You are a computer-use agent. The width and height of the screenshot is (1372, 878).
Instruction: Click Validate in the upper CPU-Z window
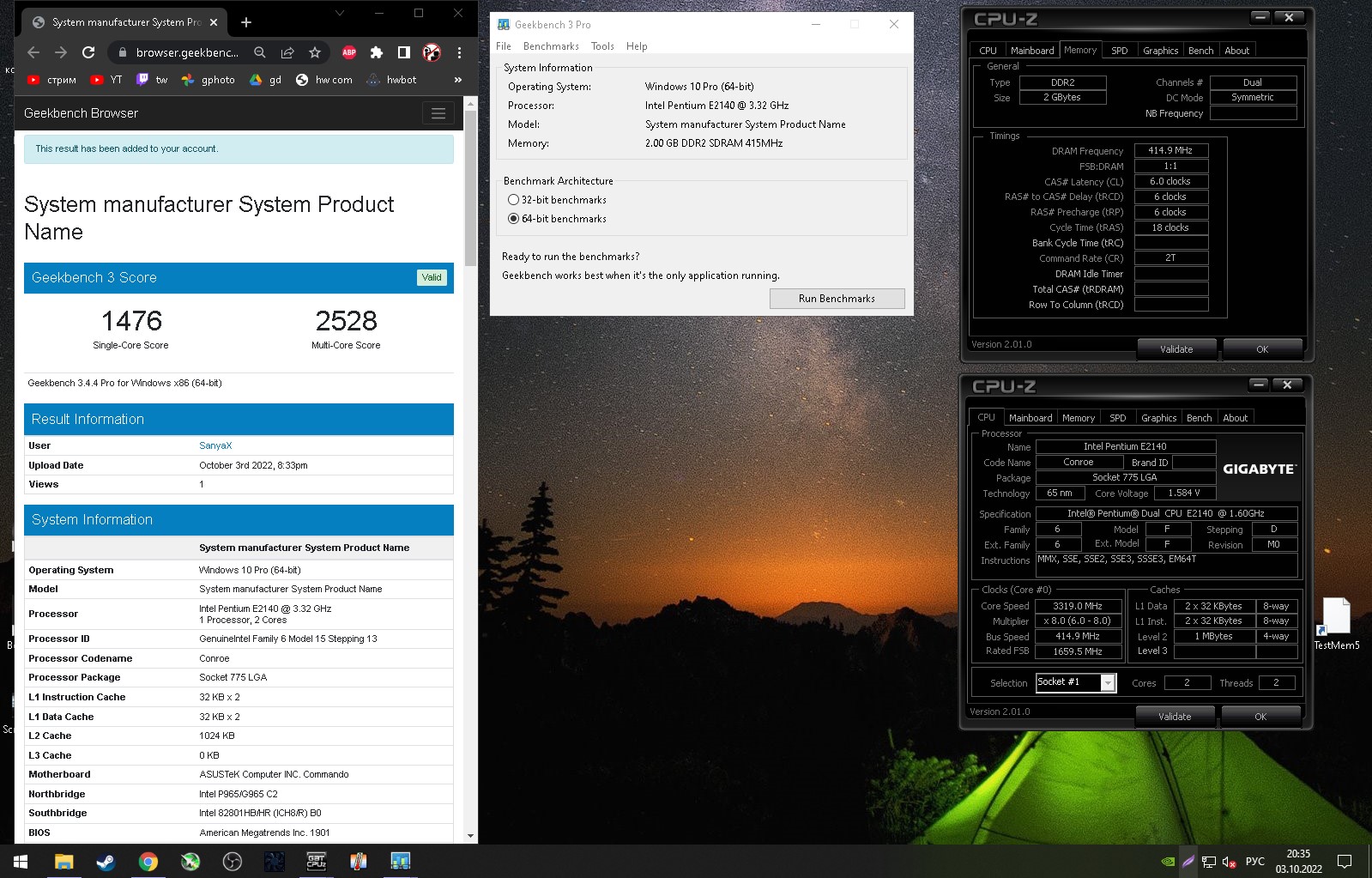(1176, 349)
